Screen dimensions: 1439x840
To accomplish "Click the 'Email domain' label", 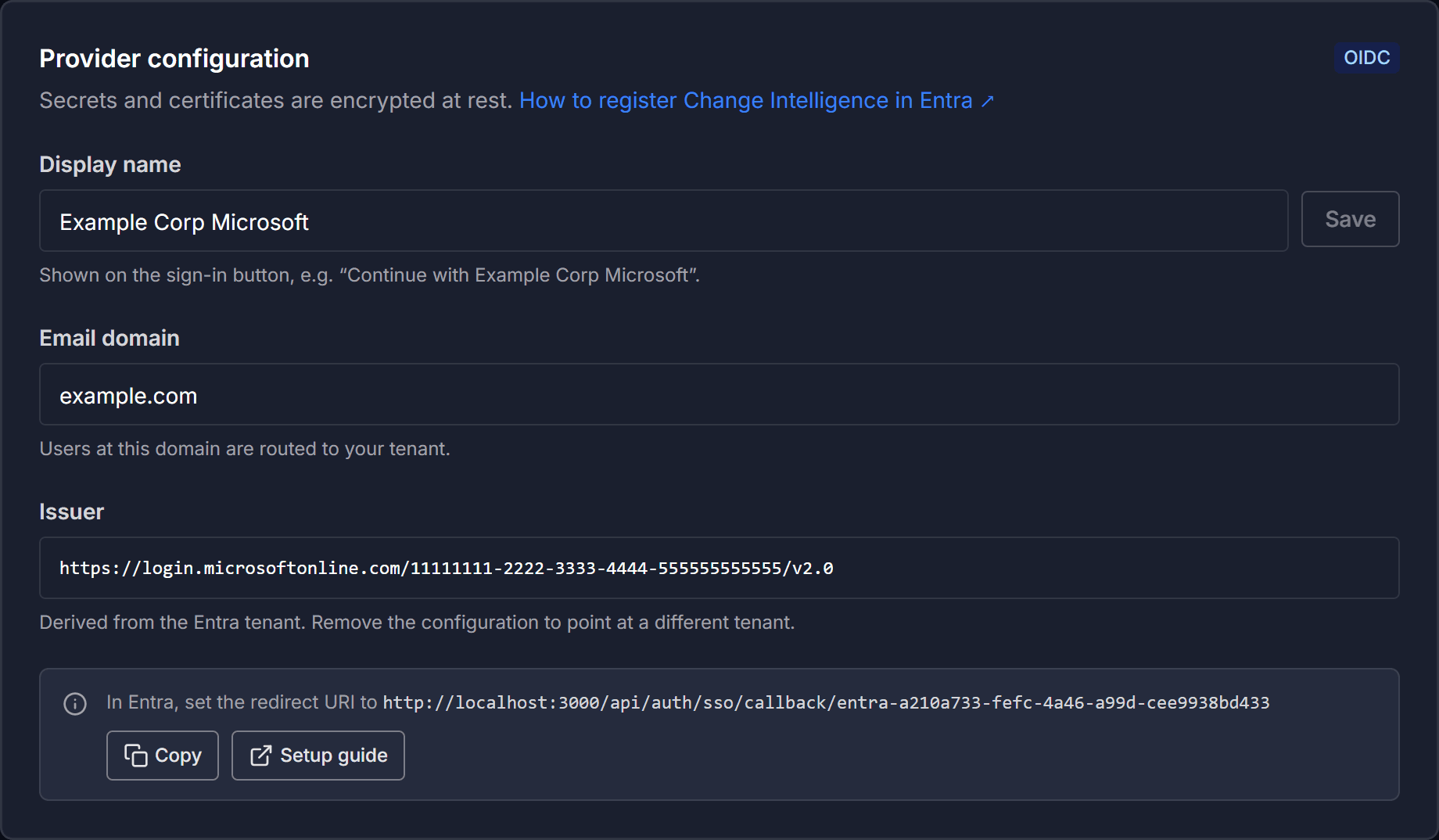I will point(109,338).
